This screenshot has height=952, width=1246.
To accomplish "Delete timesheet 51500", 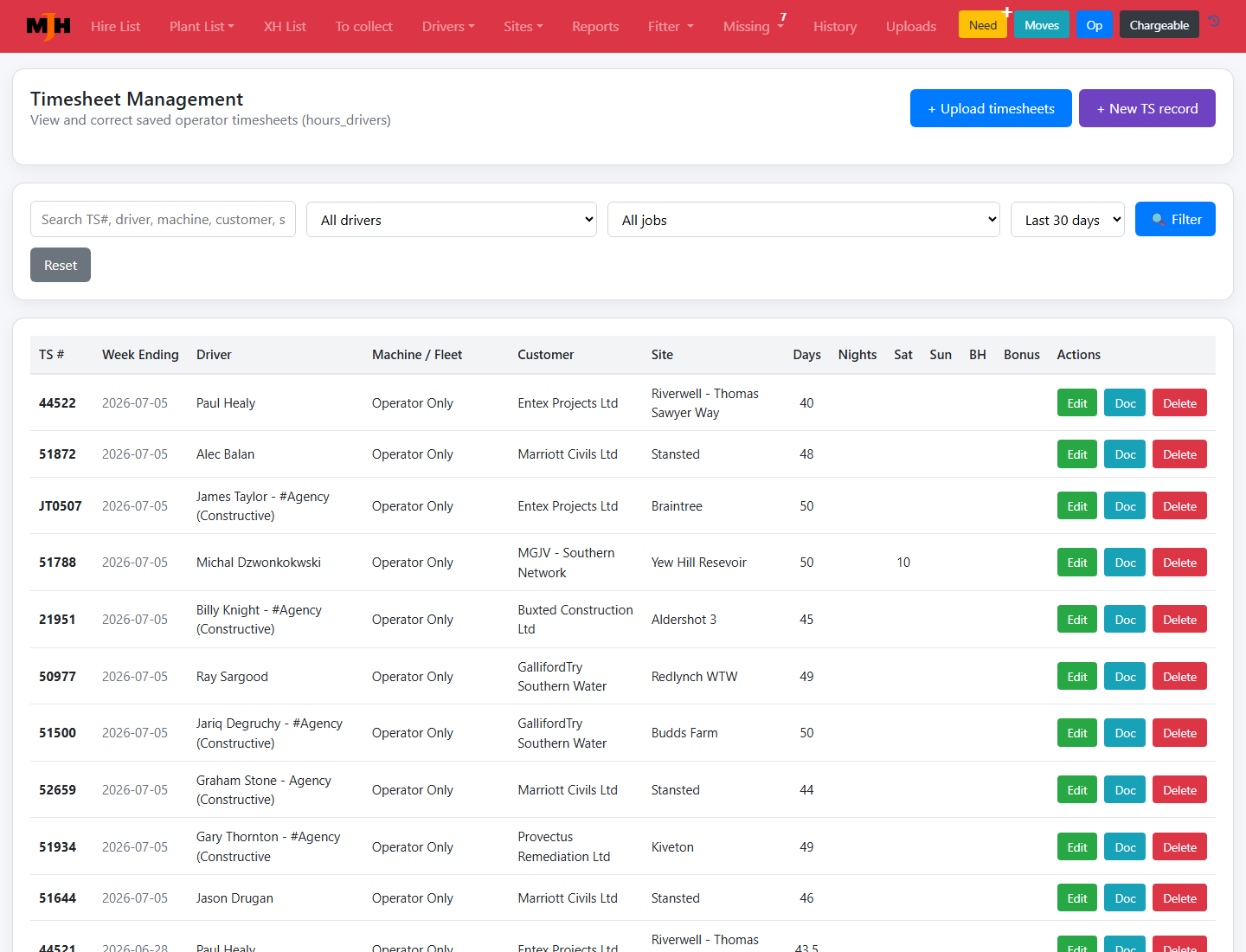I will (1179, 733).
